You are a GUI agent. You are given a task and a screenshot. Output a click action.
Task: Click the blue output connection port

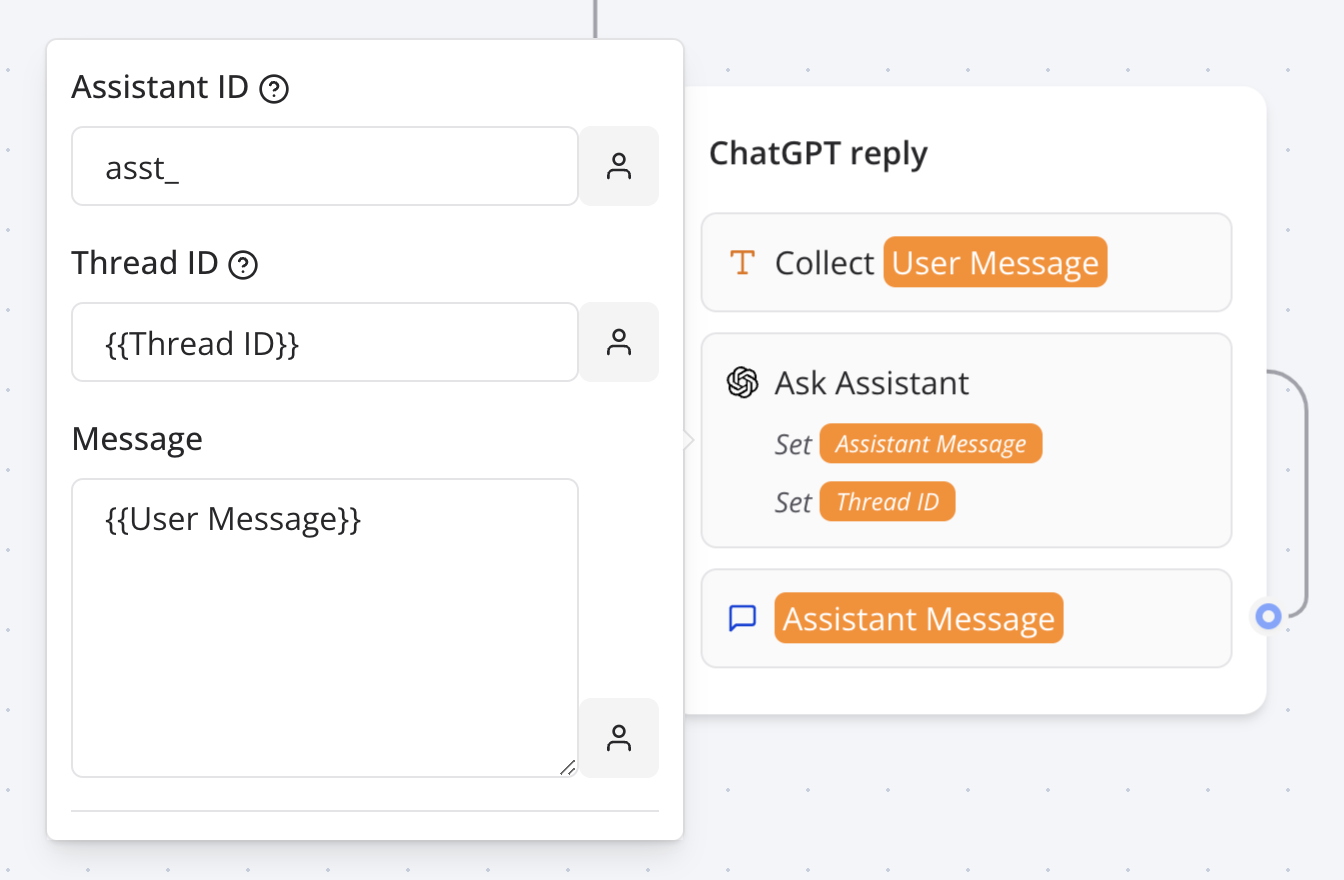point(1268,616)
